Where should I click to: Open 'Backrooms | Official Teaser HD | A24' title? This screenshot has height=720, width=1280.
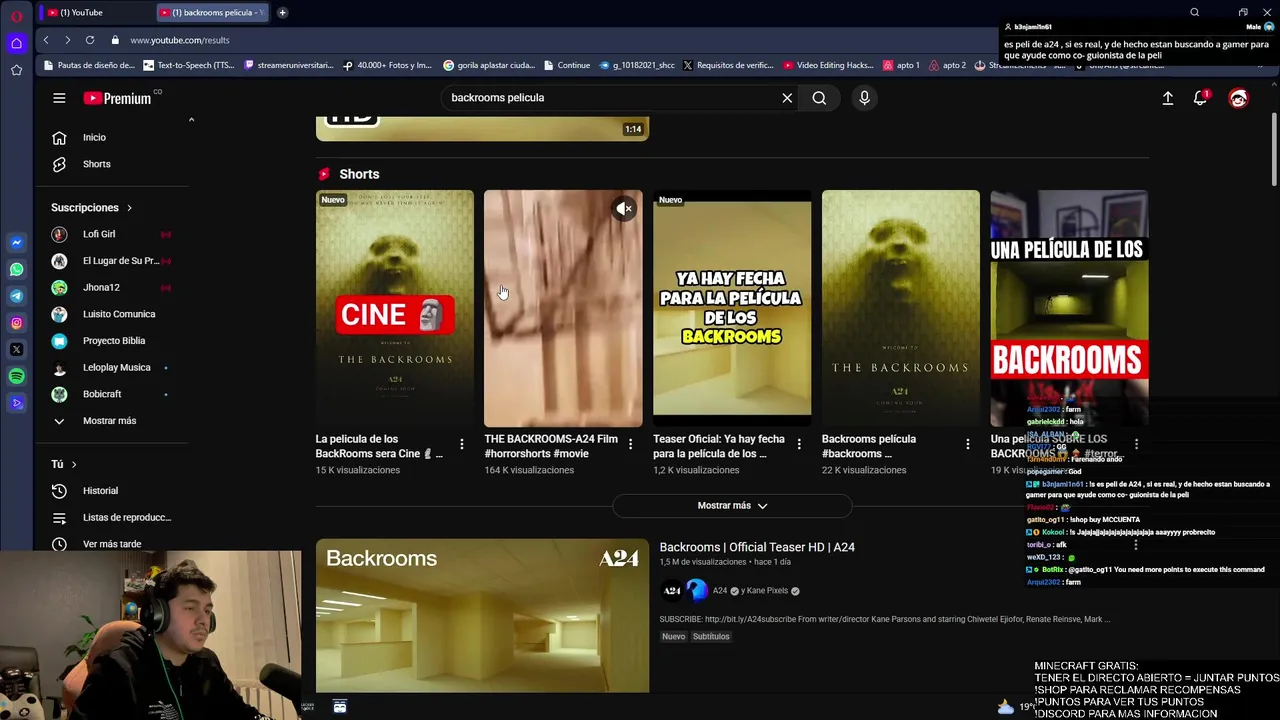tap(757, 547)
